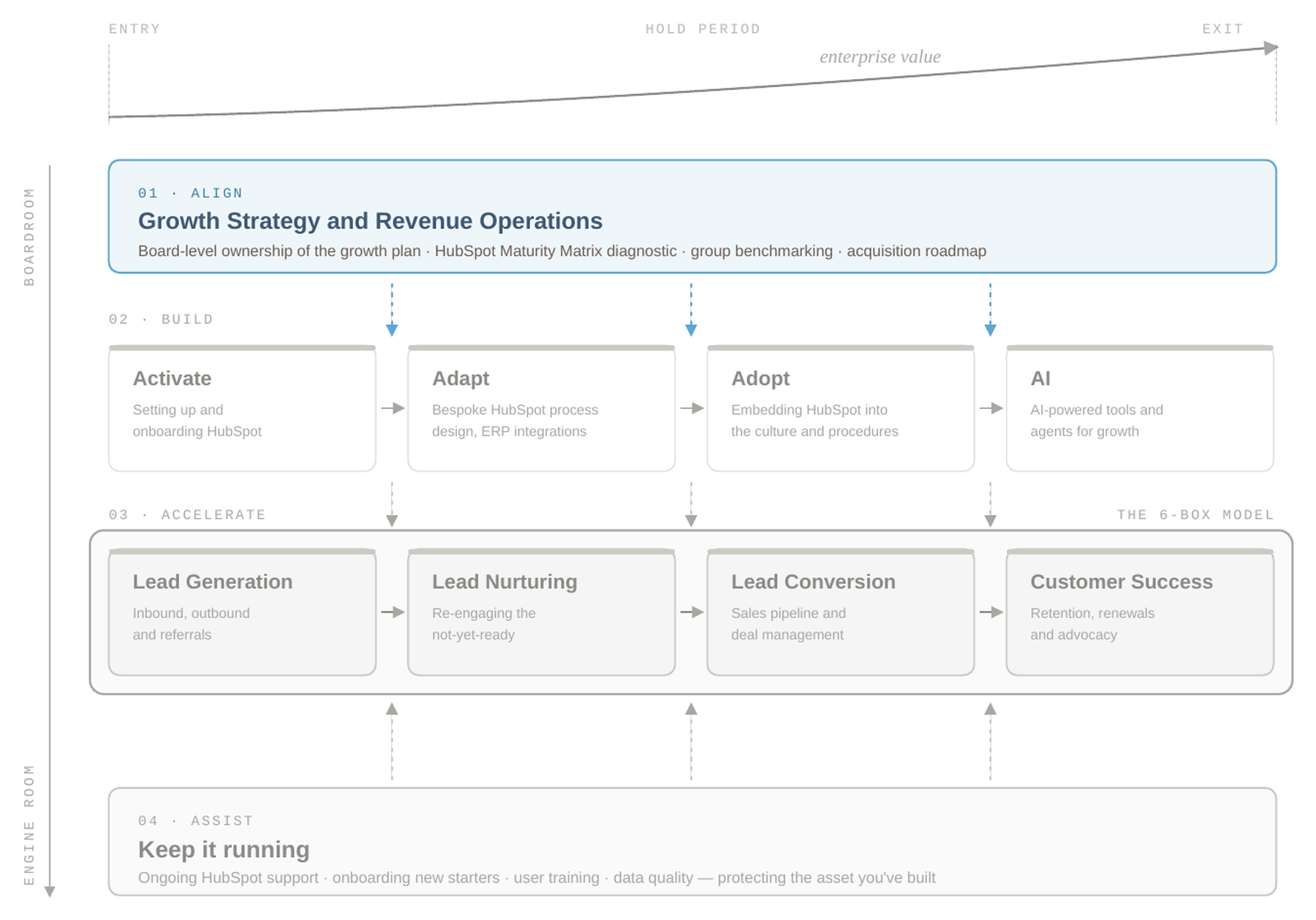Click the 'enterprise value' caption
This screenshot has width=1316, height=920.
[x=880, y=56]
